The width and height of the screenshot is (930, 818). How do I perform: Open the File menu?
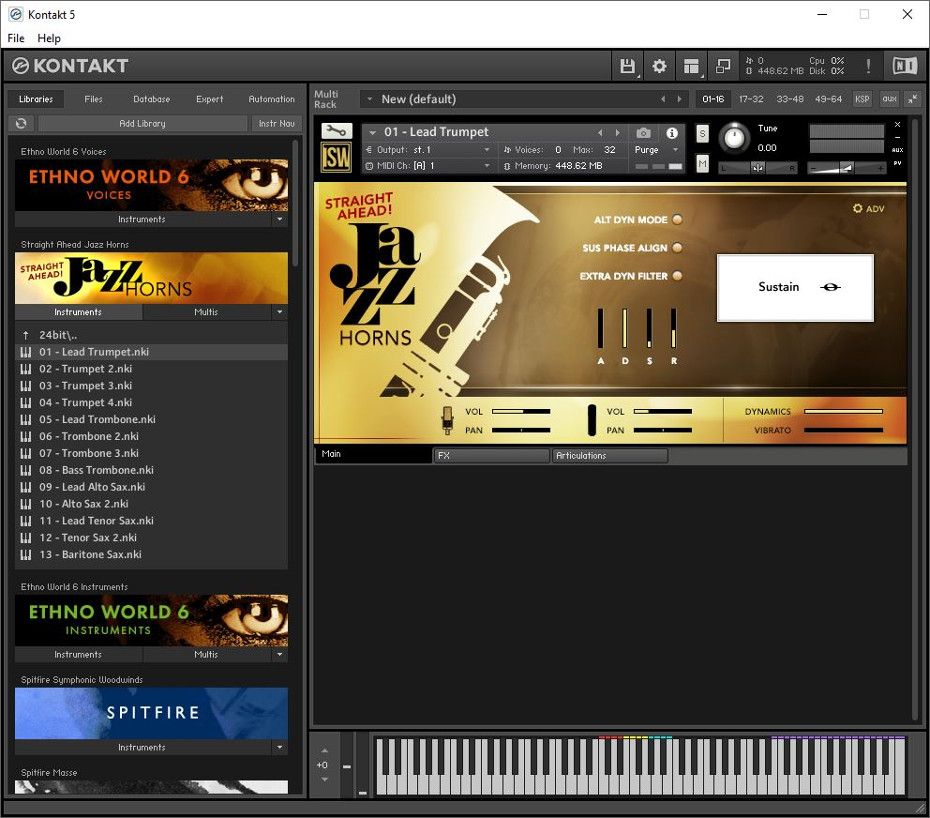16,38
